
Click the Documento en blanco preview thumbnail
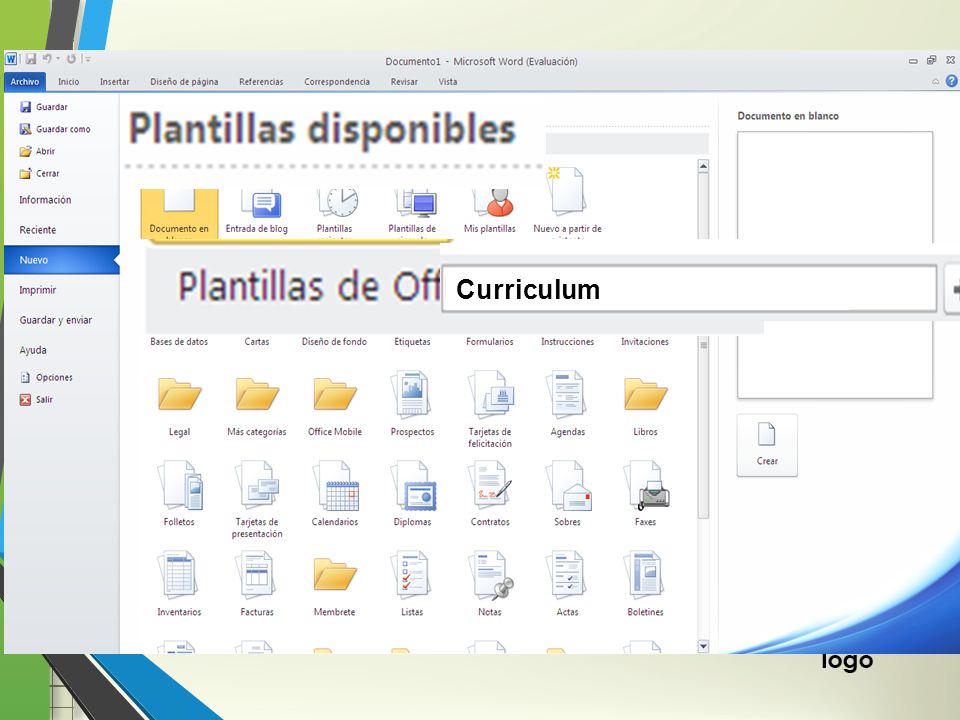click(835, 265)
